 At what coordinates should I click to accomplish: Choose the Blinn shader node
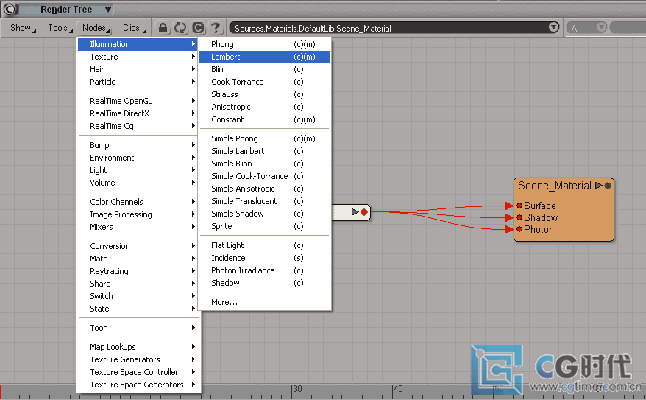click(264, 69)
